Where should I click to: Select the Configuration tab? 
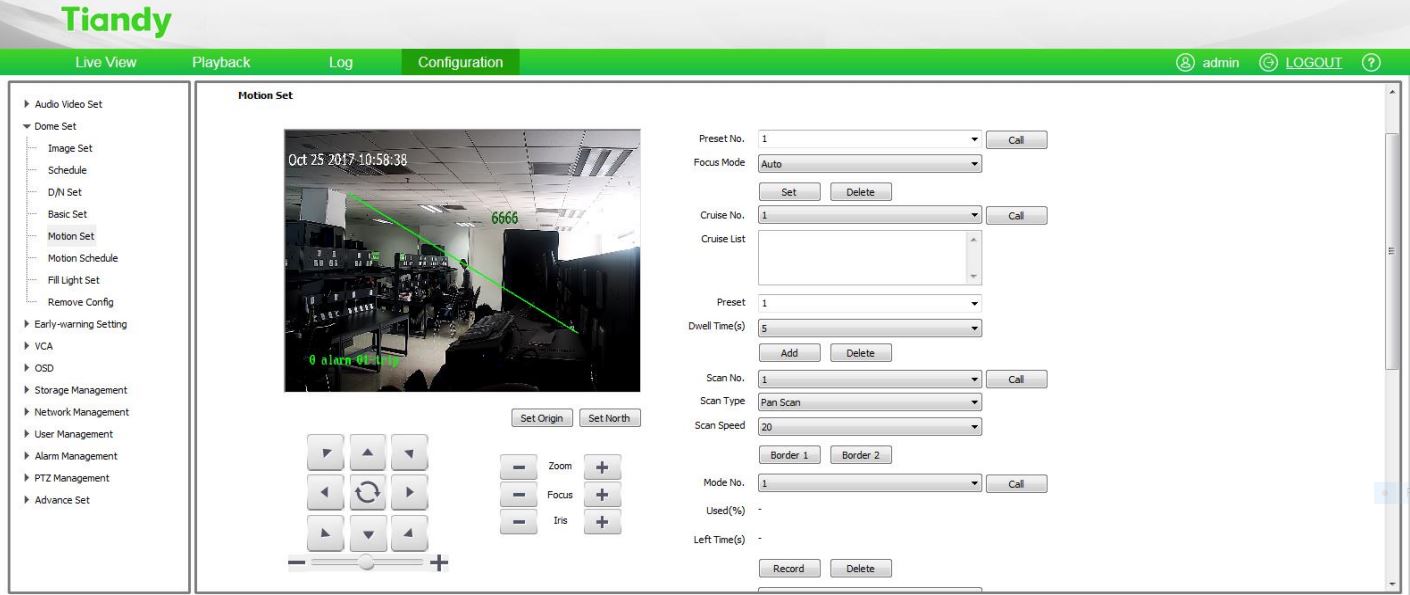pos(461,63)
